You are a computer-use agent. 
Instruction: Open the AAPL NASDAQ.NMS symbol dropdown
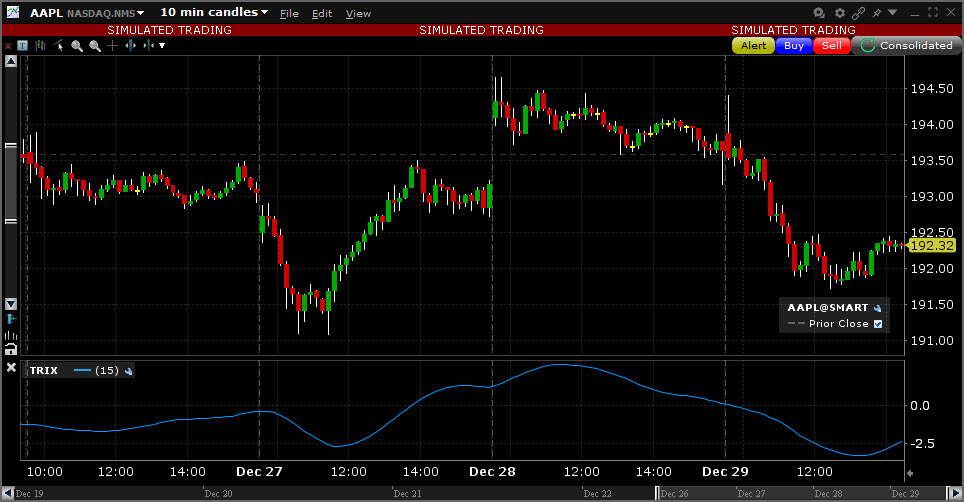pos(87,13)
